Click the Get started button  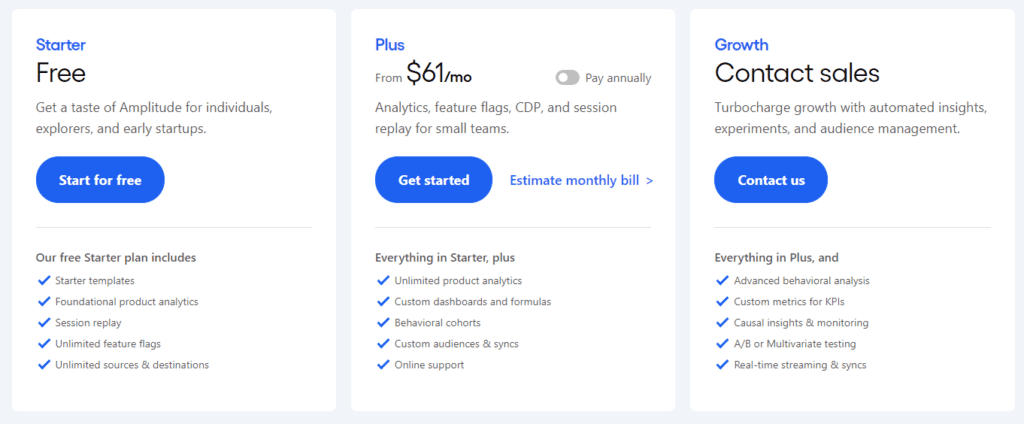click(433, 180)
